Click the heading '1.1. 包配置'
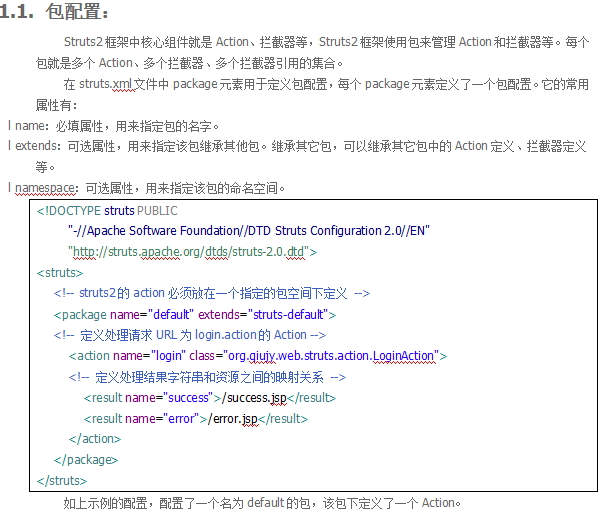This screenshot has height=514, width=603. coord(56,14)
